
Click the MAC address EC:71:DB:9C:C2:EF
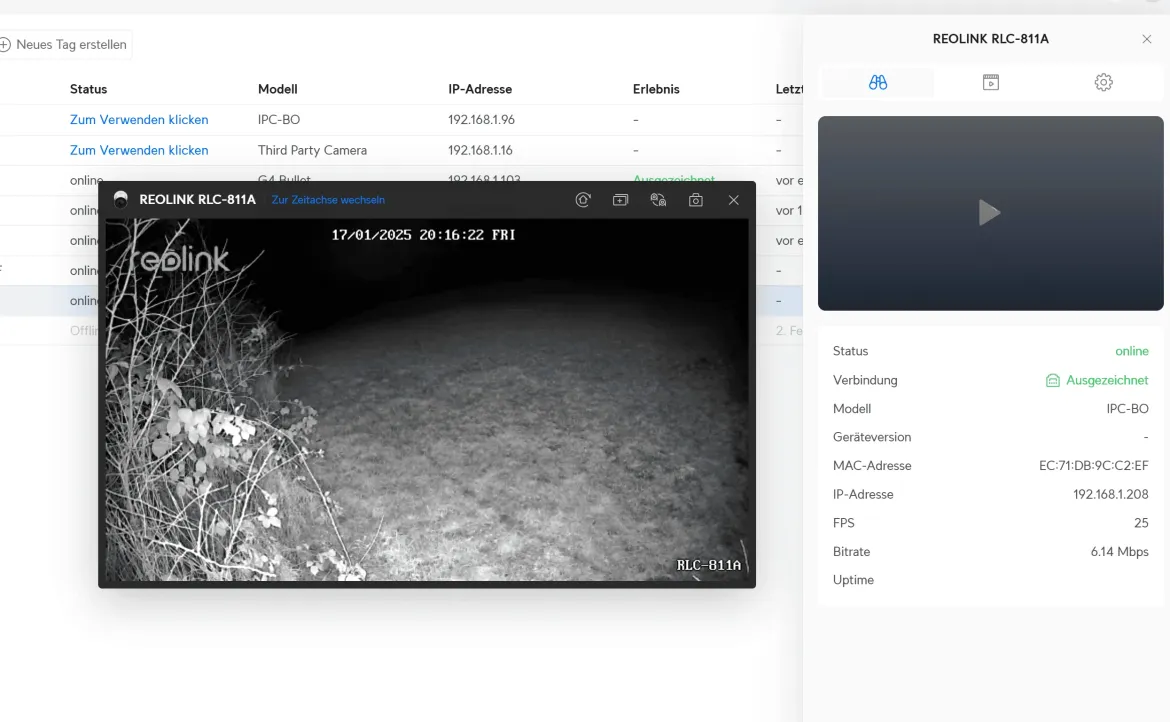tap(1093, 465)
